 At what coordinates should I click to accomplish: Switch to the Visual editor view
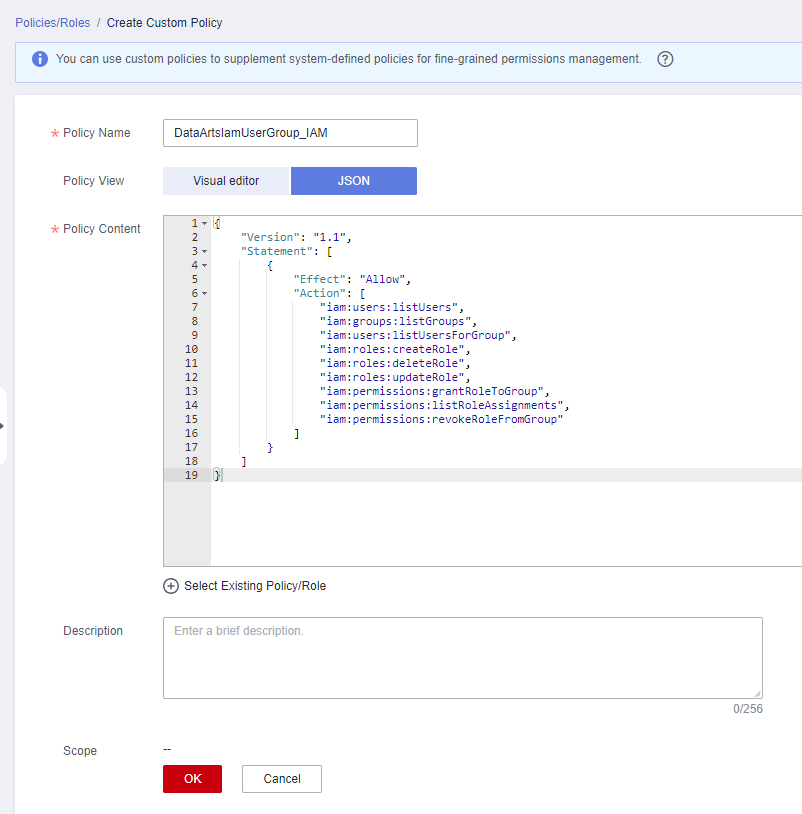(226, 181)
